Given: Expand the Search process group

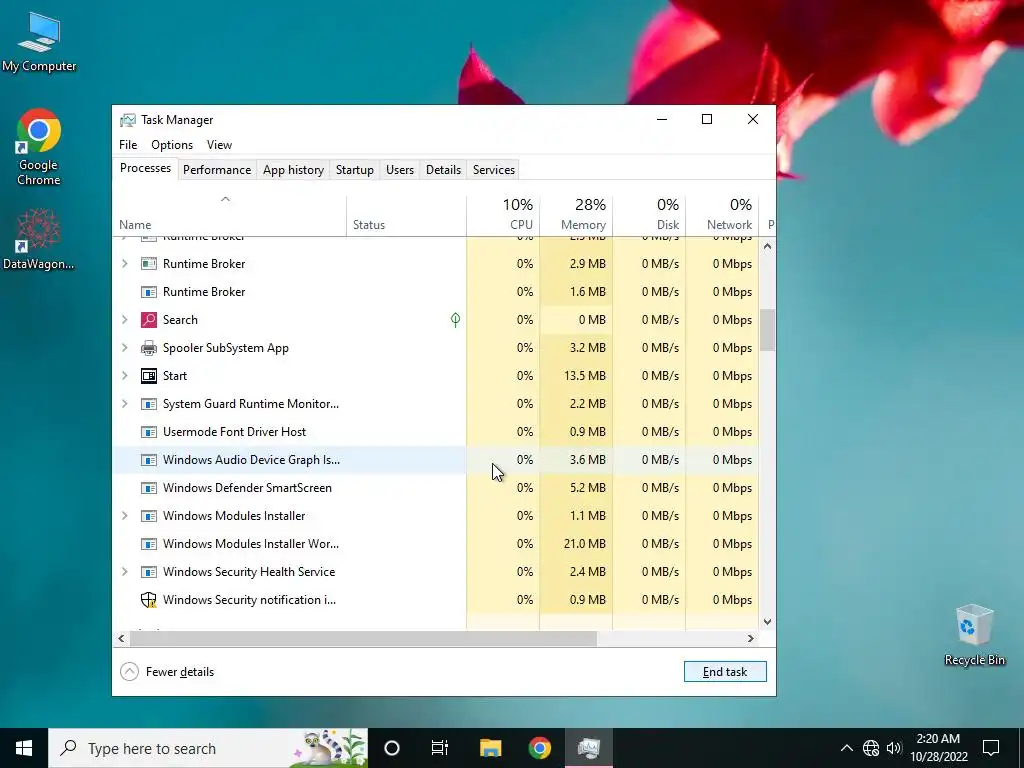Looking at the screenshot, I should point(125,320).
